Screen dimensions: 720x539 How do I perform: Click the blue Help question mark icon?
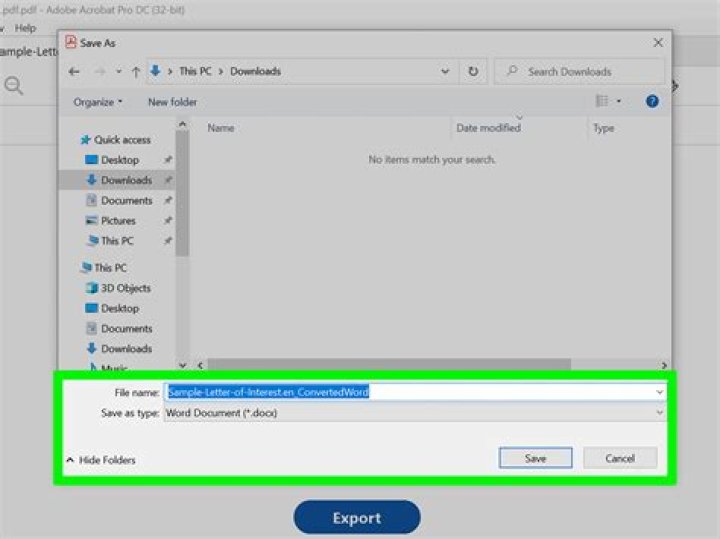point(652,101)
